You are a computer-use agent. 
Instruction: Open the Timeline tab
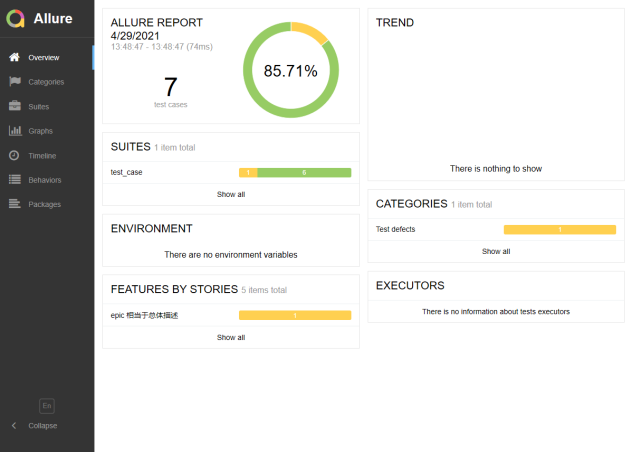(x=47, y=156)
